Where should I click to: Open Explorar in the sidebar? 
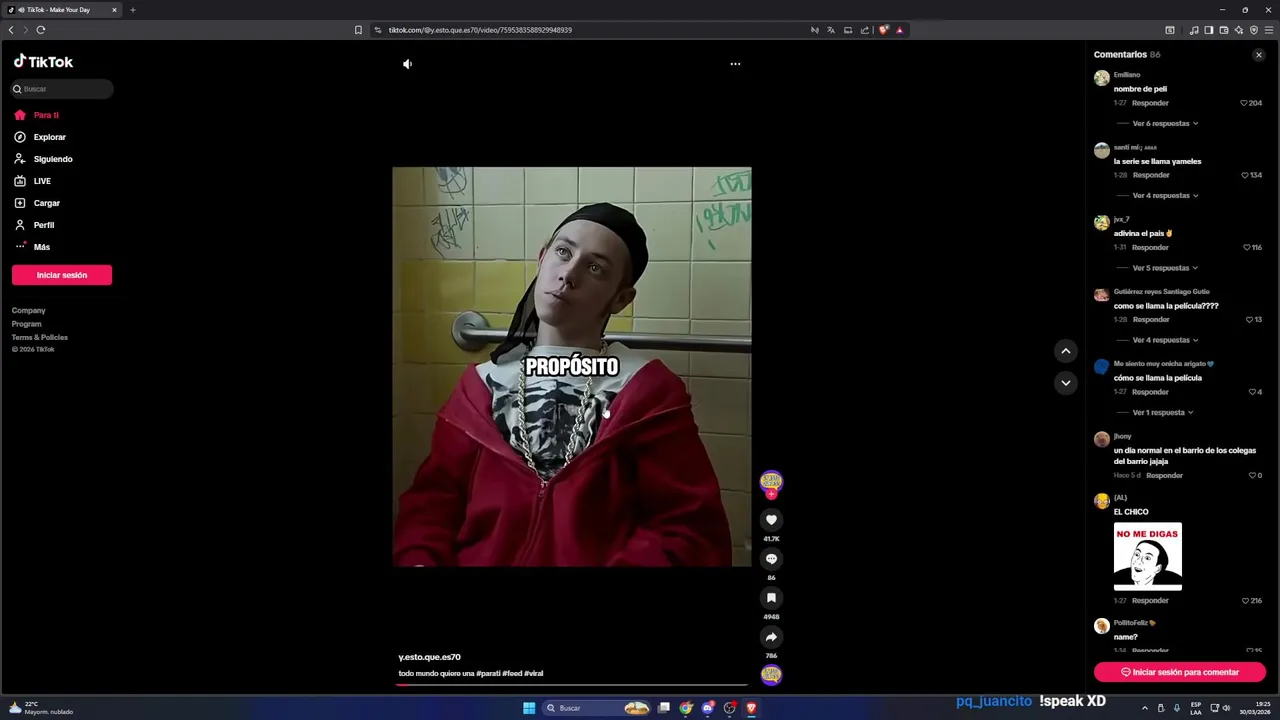tap(41, 137)
